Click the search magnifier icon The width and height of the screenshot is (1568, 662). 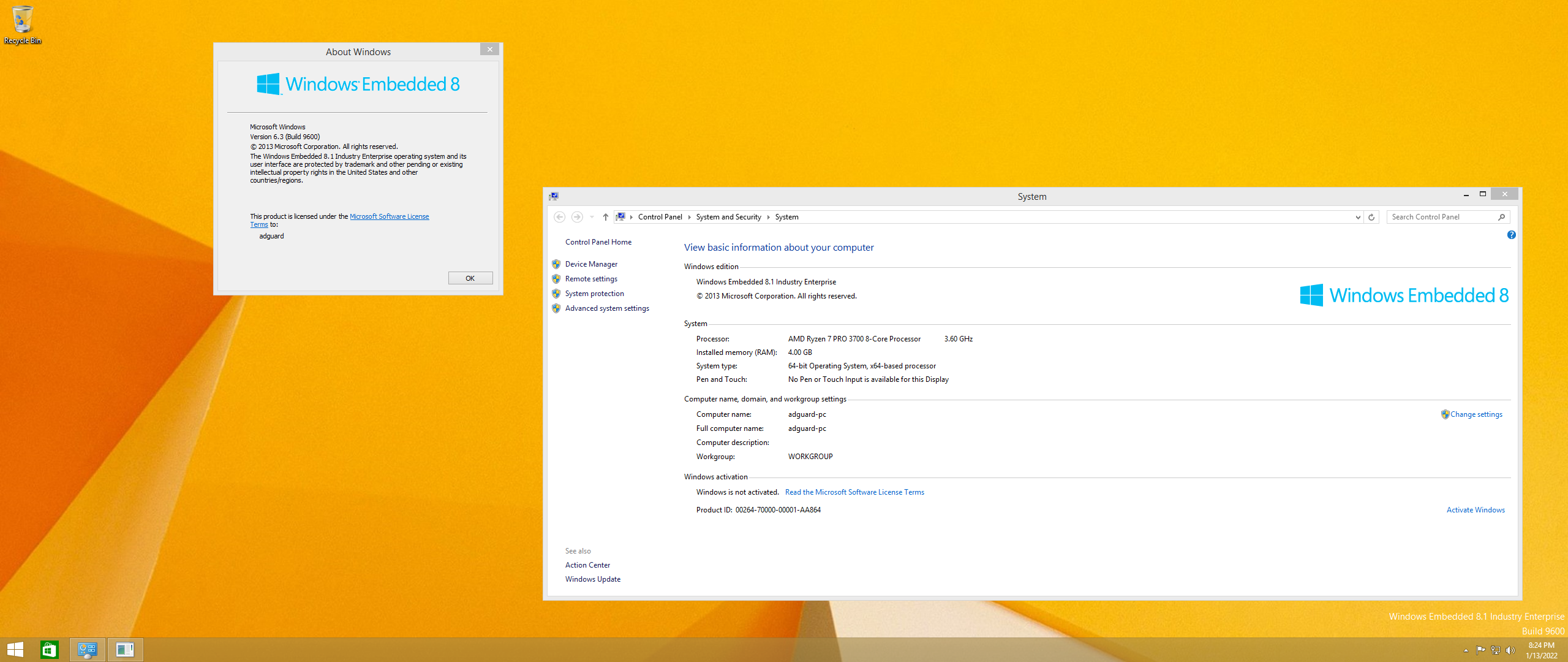tap(1501, 217)
